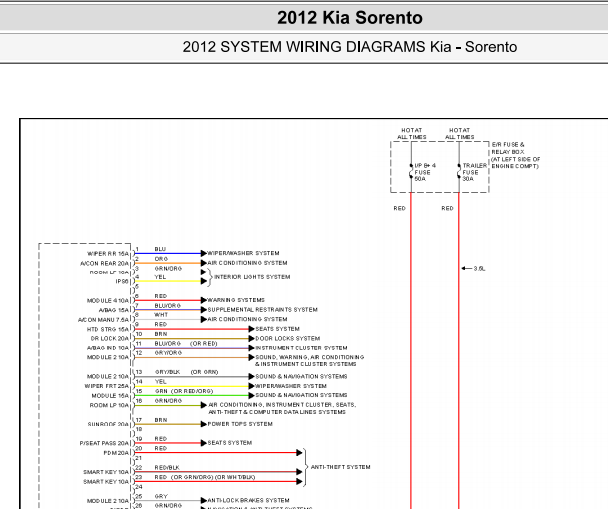Select the 'WIPER FRT 25A' fuse label

pos(107,386)
